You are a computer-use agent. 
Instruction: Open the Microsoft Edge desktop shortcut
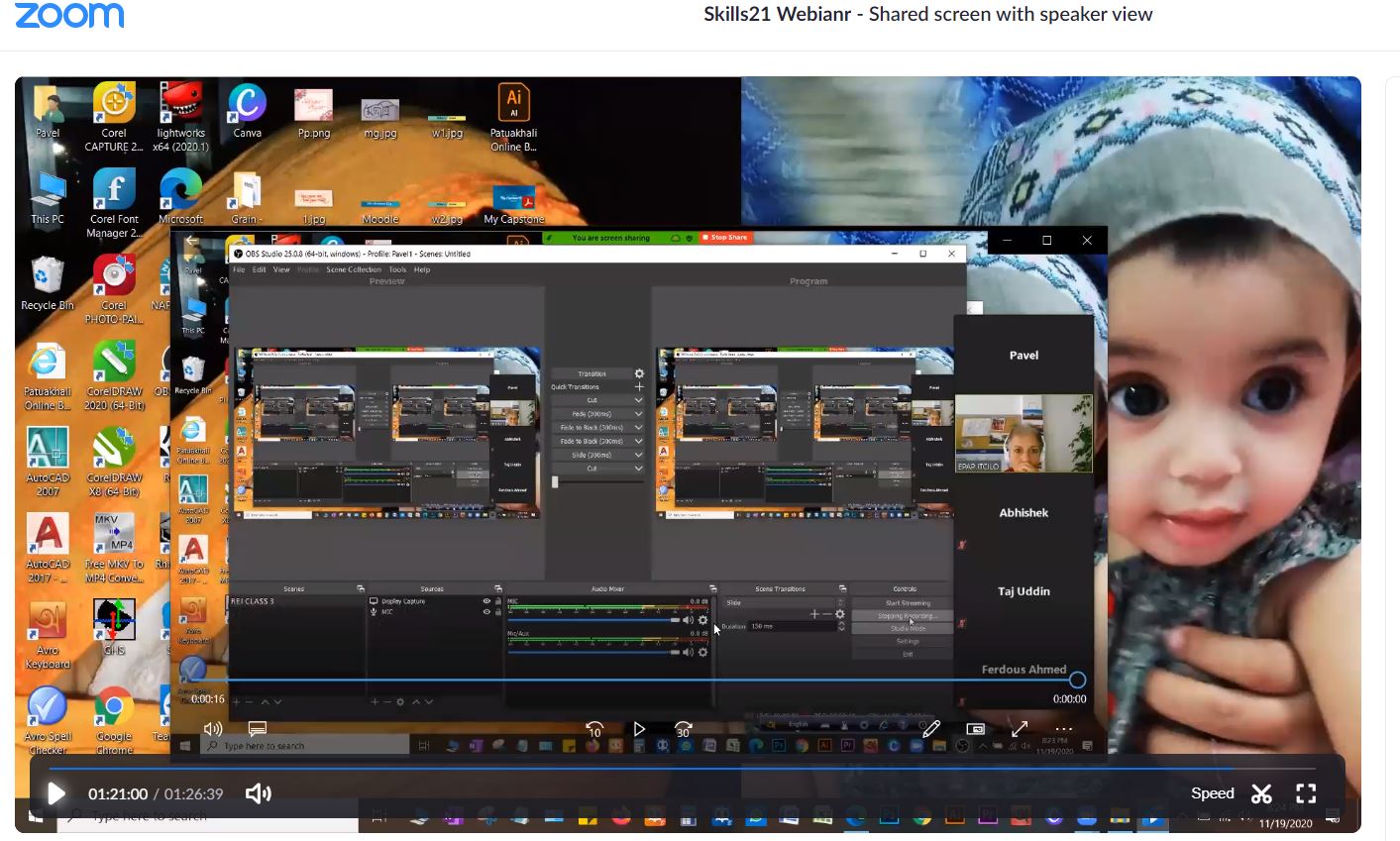180,197
